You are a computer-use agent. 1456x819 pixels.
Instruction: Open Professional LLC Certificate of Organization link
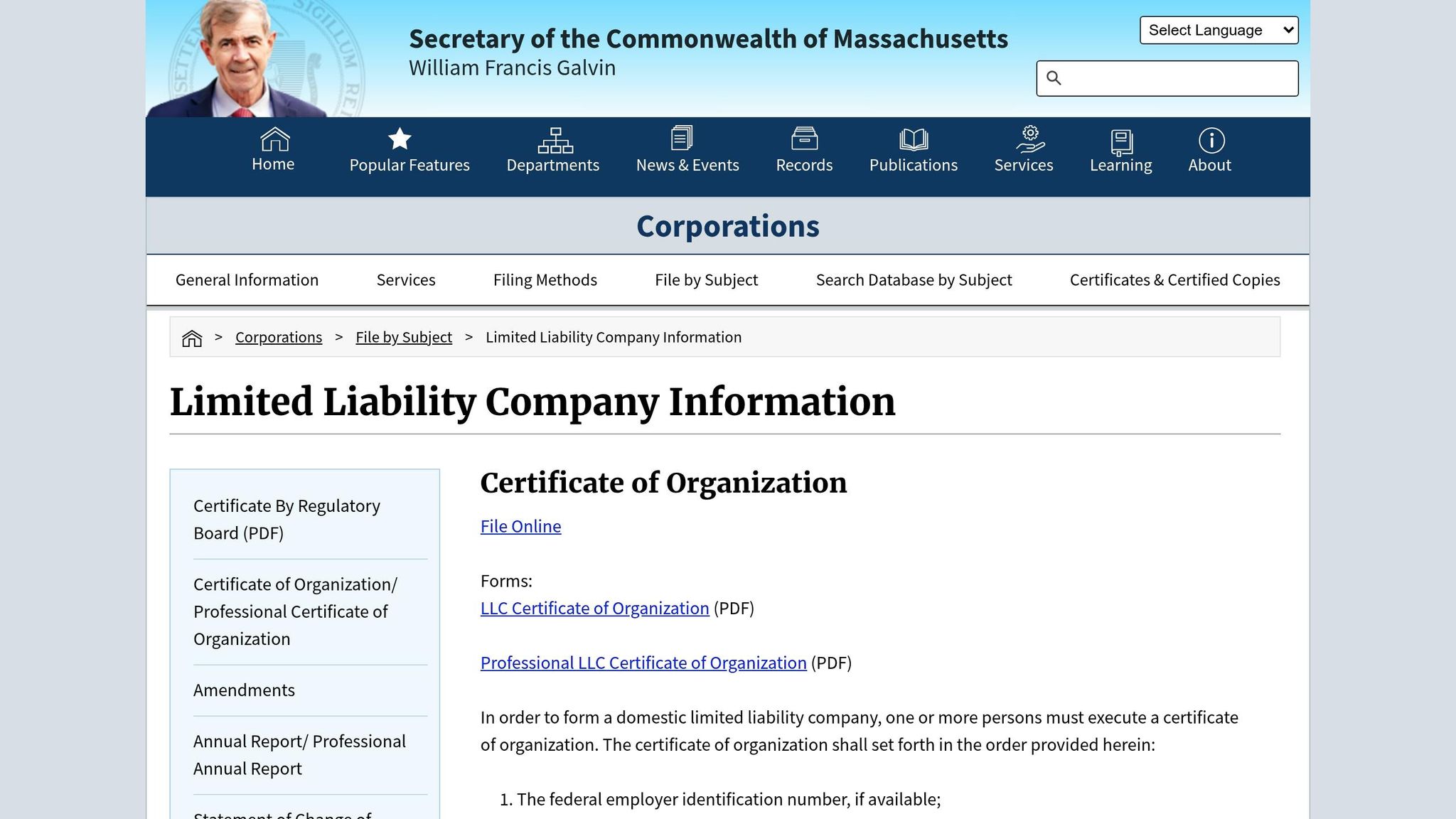(643, 663)
